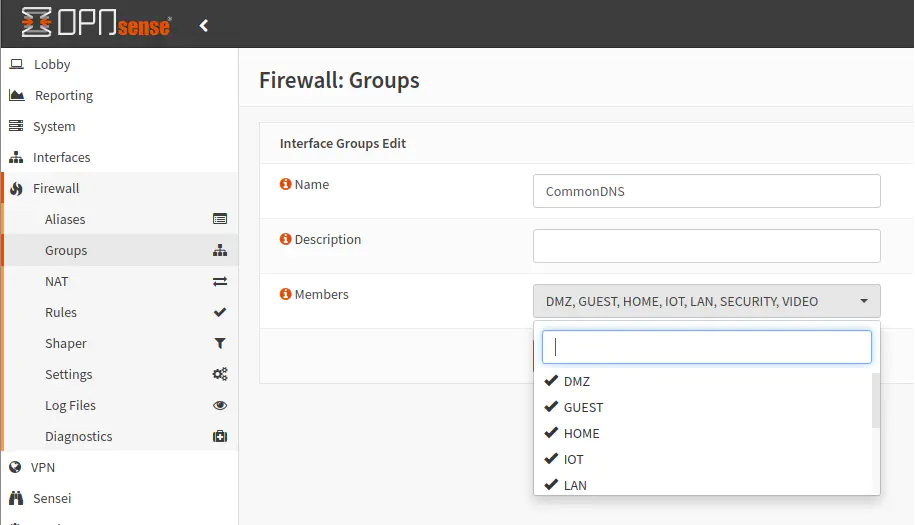Open the Interfaces sidebar menu

tap(61, 157)
